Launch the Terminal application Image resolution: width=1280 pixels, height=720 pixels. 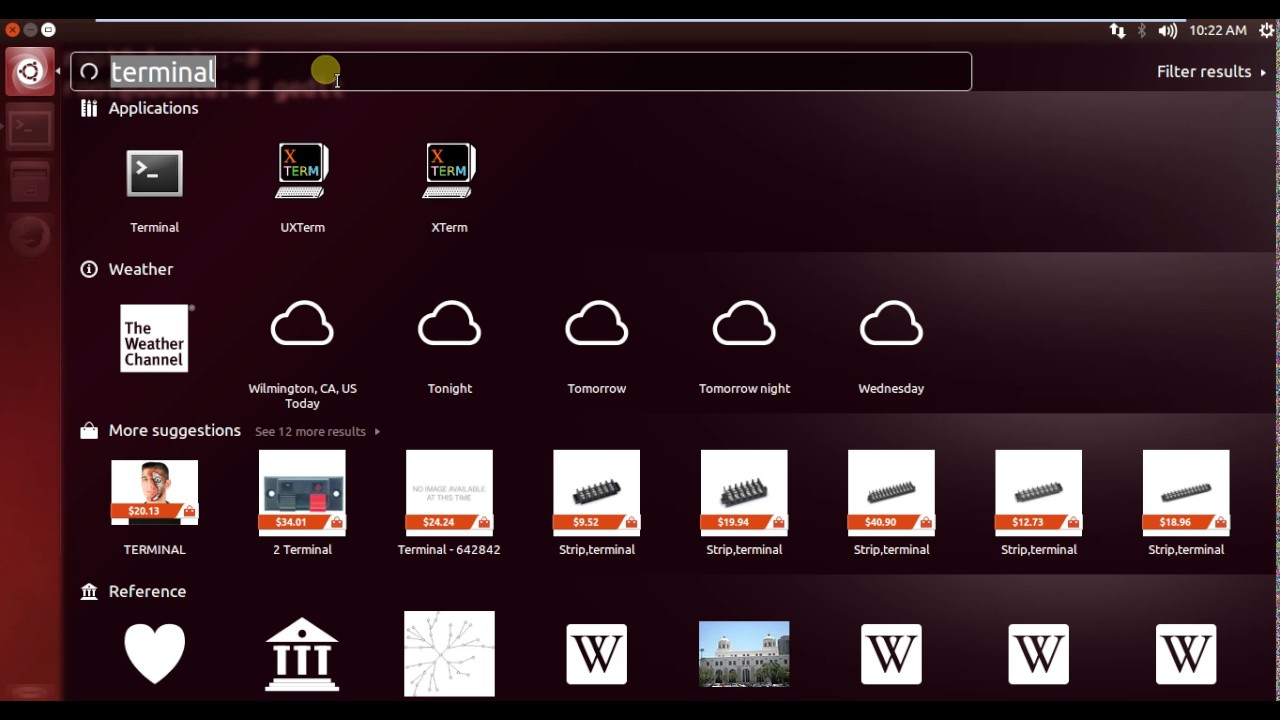(x=154, y=174)
